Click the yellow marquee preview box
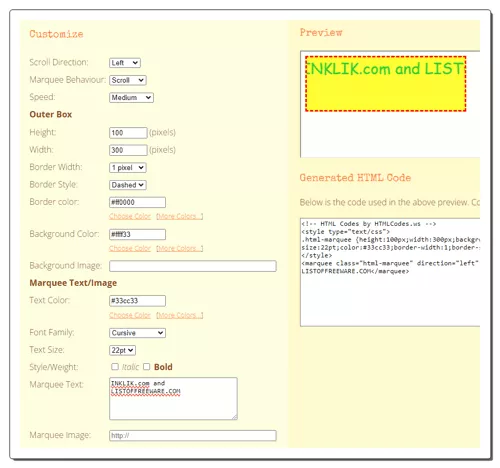Screen dimensions: 500x468 click(386, 84)
